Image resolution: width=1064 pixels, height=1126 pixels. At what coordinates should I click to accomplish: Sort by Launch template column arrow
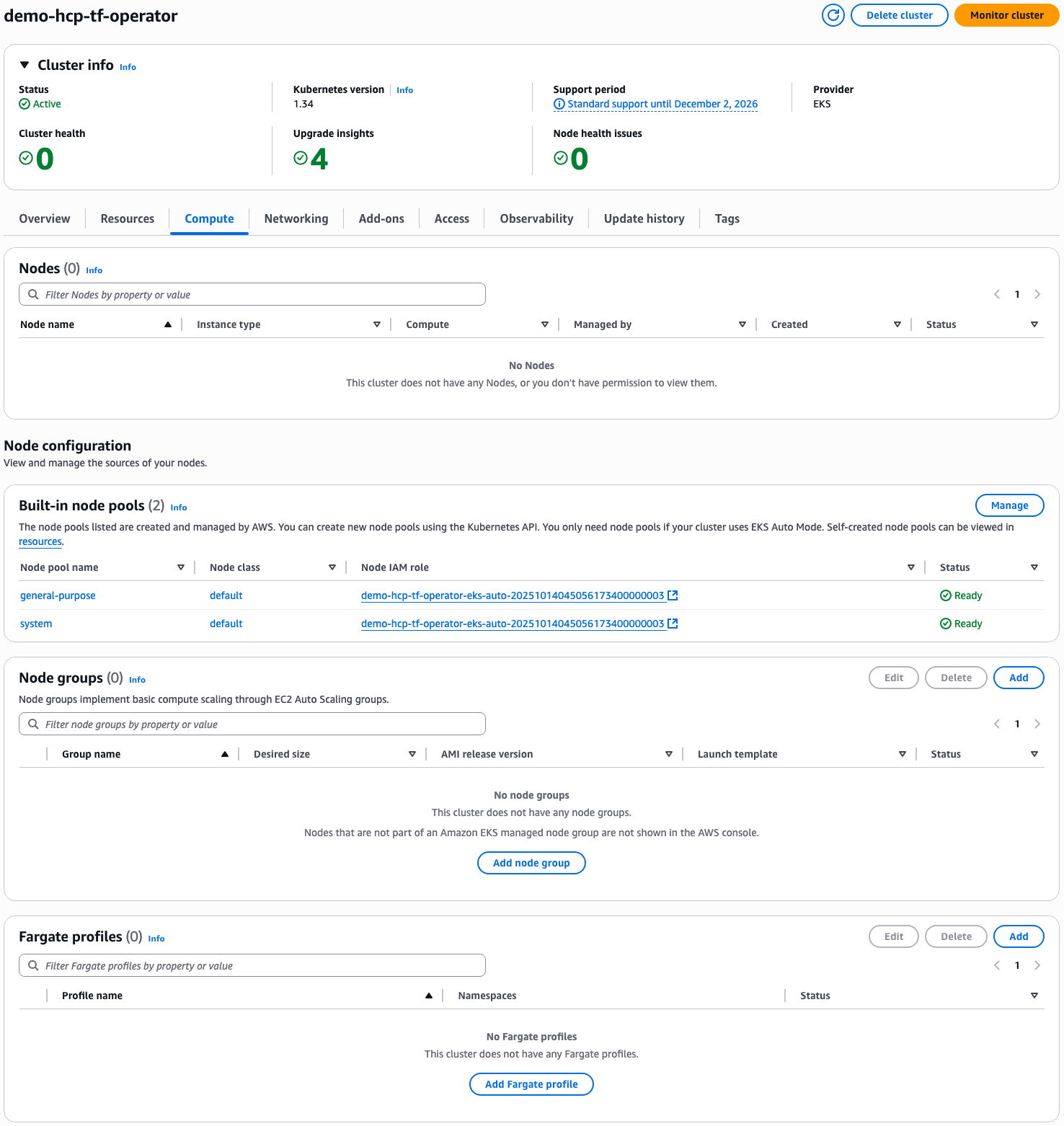click(903, 754)
